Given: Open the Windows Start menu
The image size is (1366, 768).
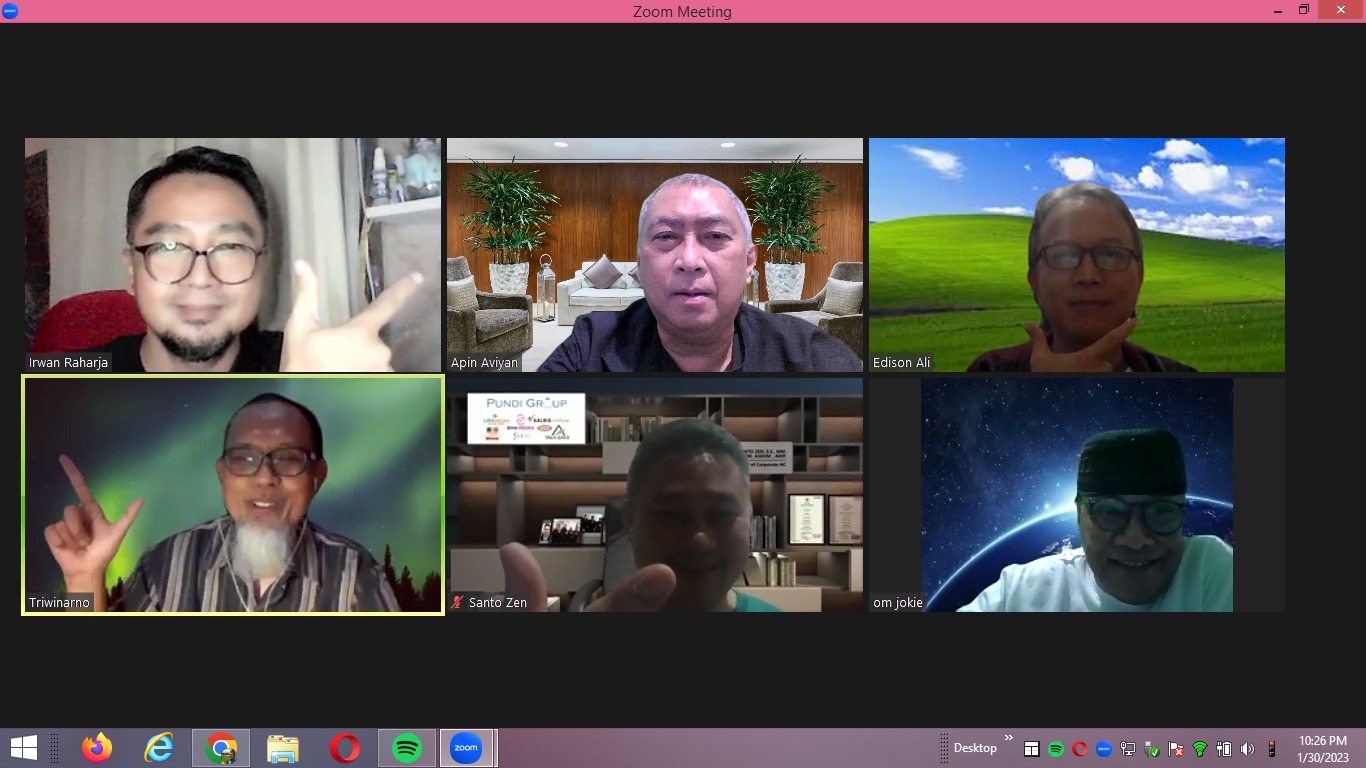Looking at the screenshot, I should click(x=23, y=748).
